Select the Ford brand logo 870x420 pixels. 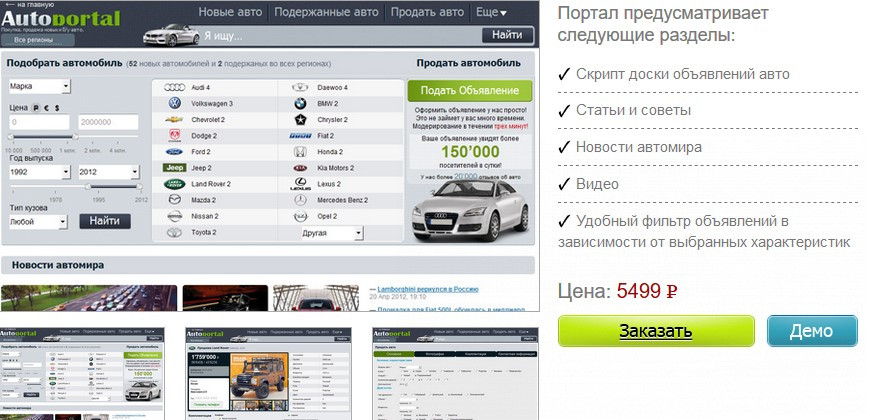(174, 152)
